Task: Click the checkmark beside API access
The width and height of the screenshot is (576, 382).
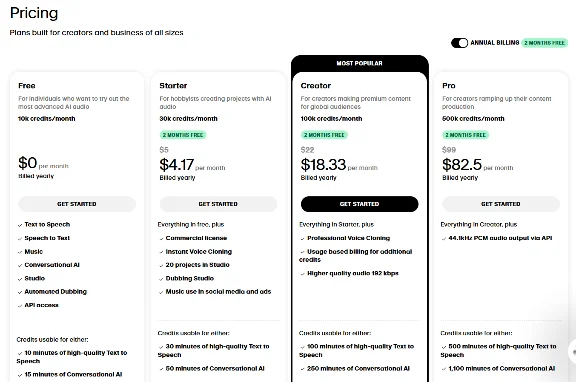Action: click(x=20, y=306)
